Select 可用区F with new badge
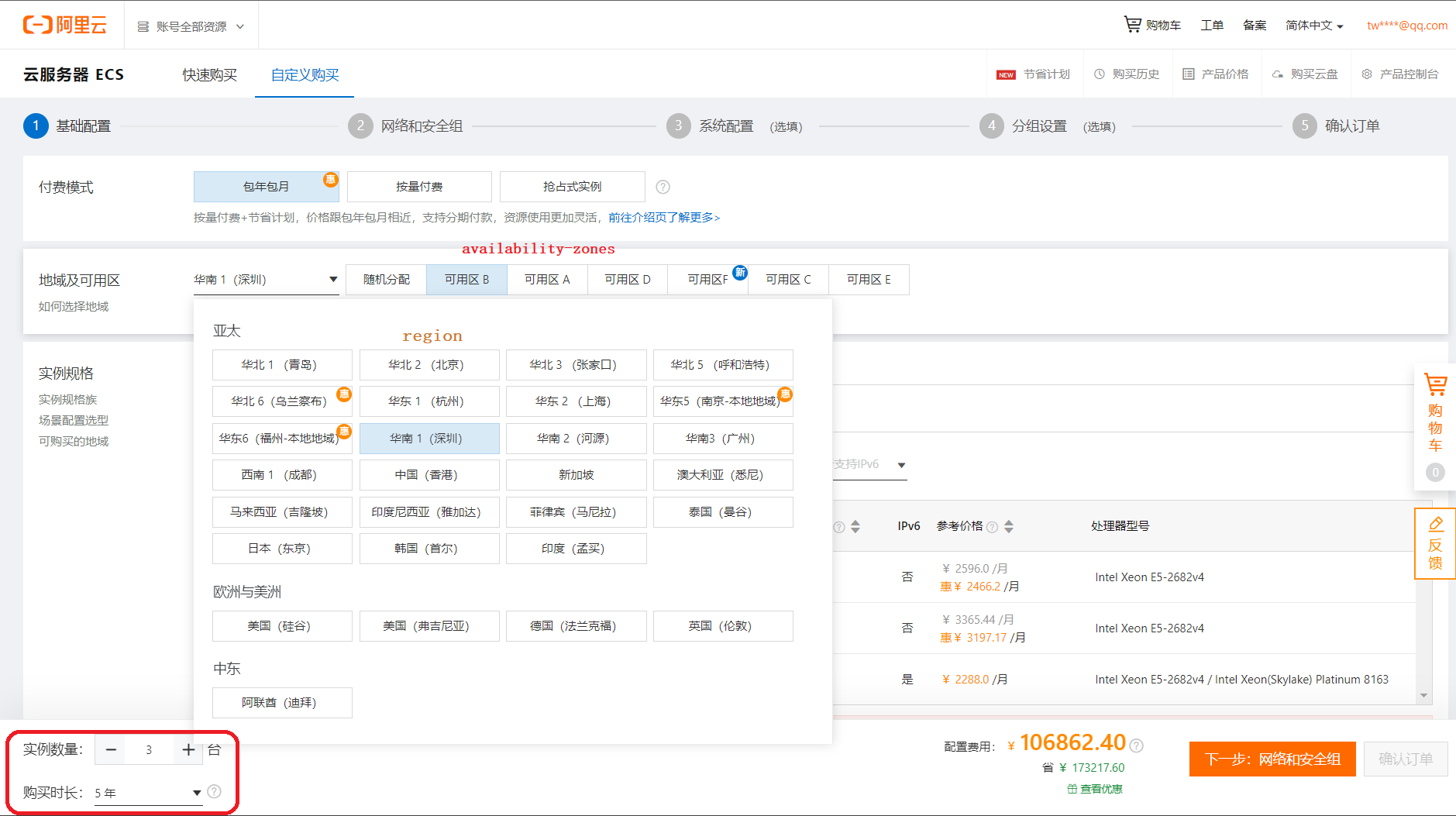 pyautogui.click(x=708, y=280)
